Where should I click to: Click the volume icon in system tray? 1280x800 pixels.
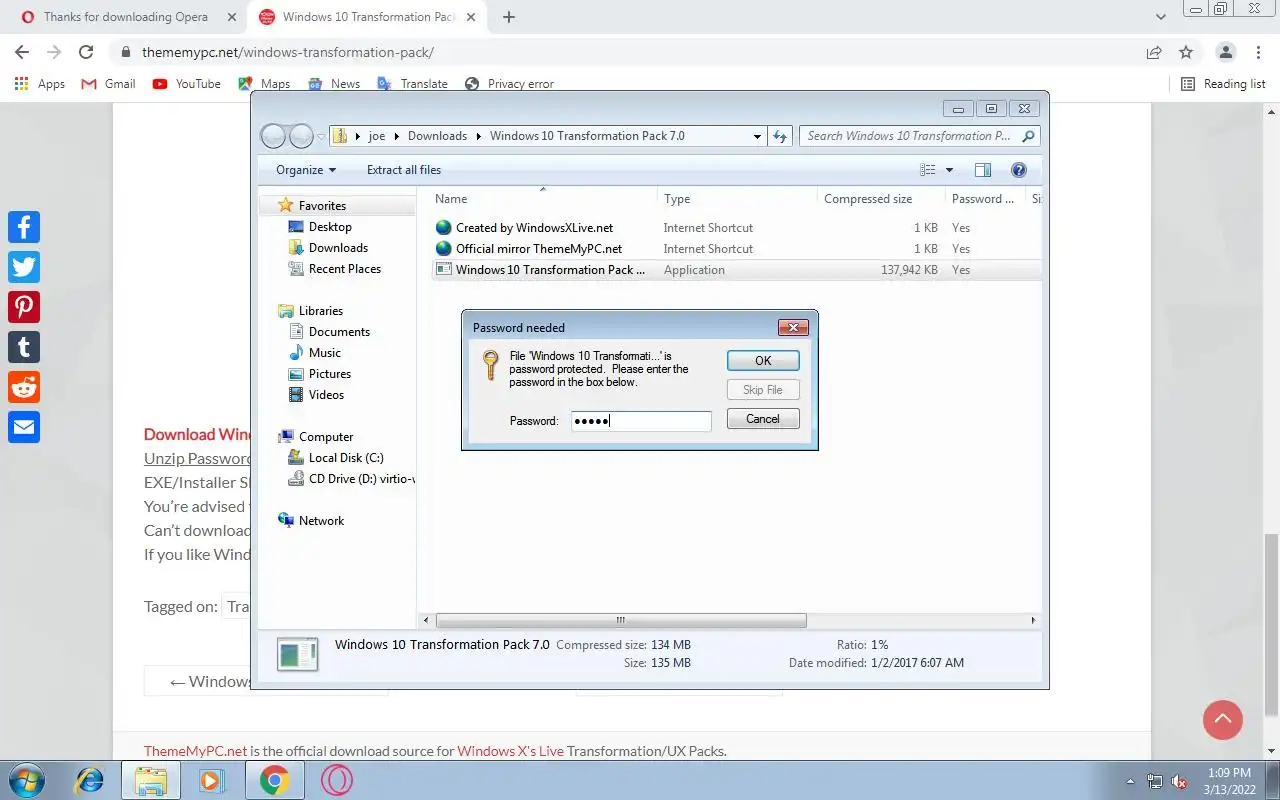(x=1179, y=781)
